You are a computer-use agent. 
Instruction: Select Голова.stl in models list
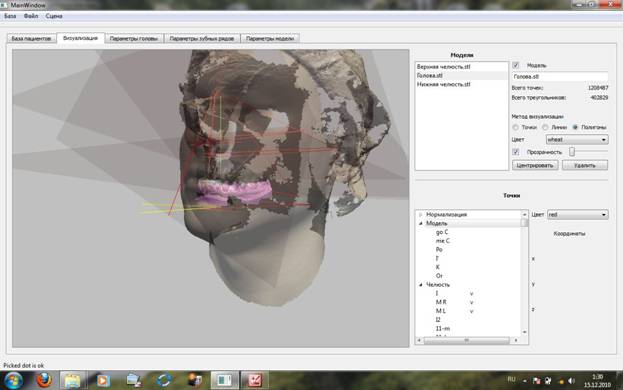pos(430,75)
